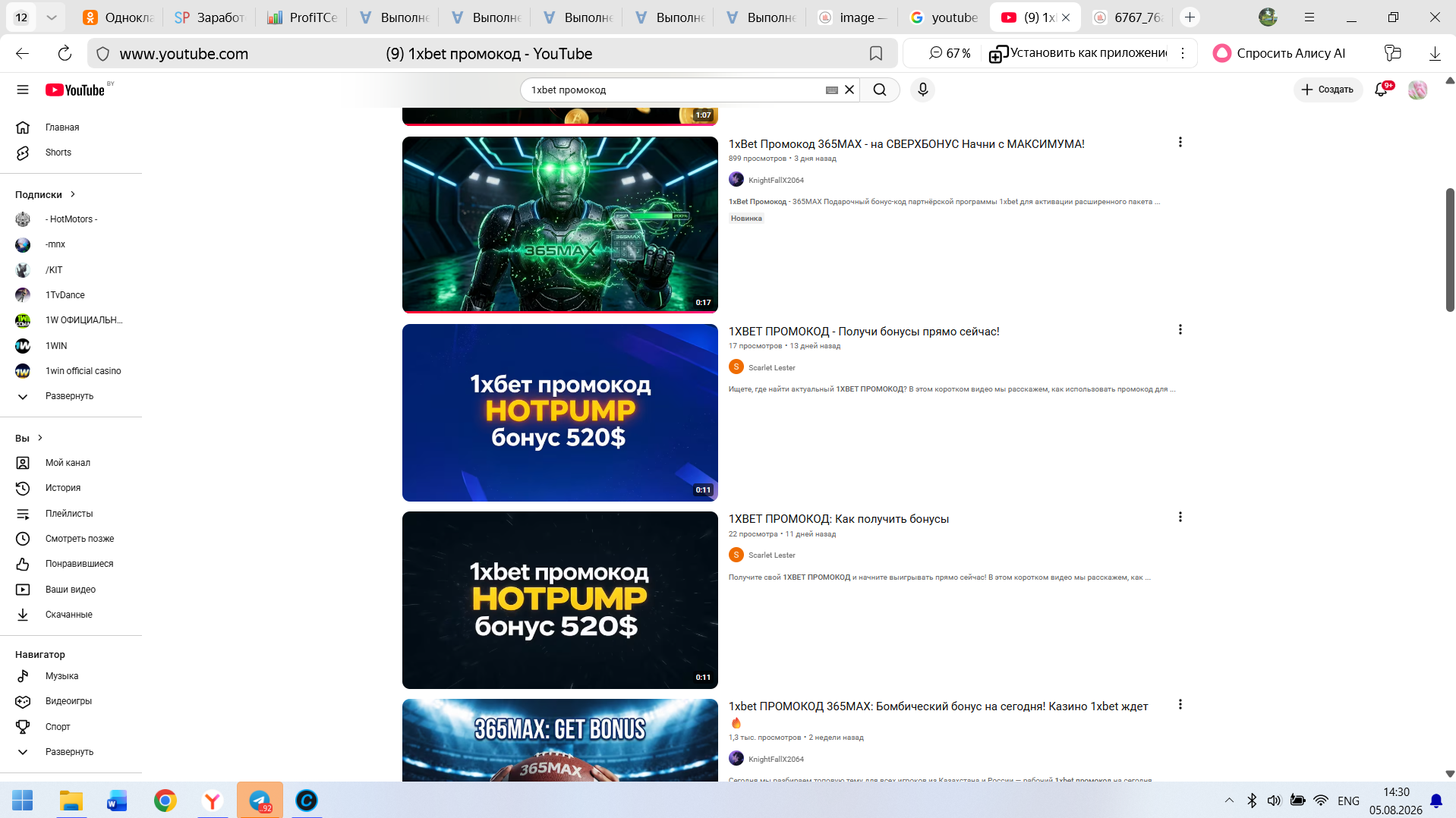1456x818 pixels.
Task: Open the YouTube account avatar menu
Action: 1417,90
